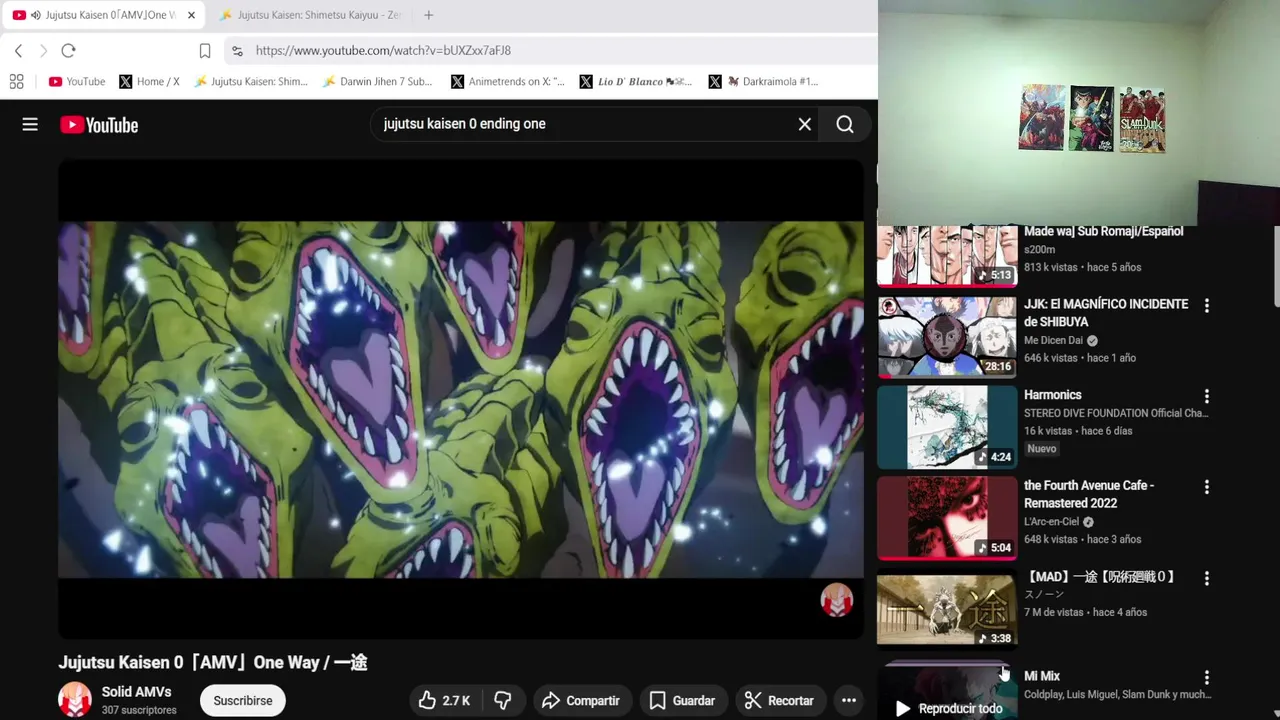Close the Jujutsu Kaisen 0 AMV tab
Image resolution: width=1280 pixels, height=720 pixels.
tap(191, 15)
